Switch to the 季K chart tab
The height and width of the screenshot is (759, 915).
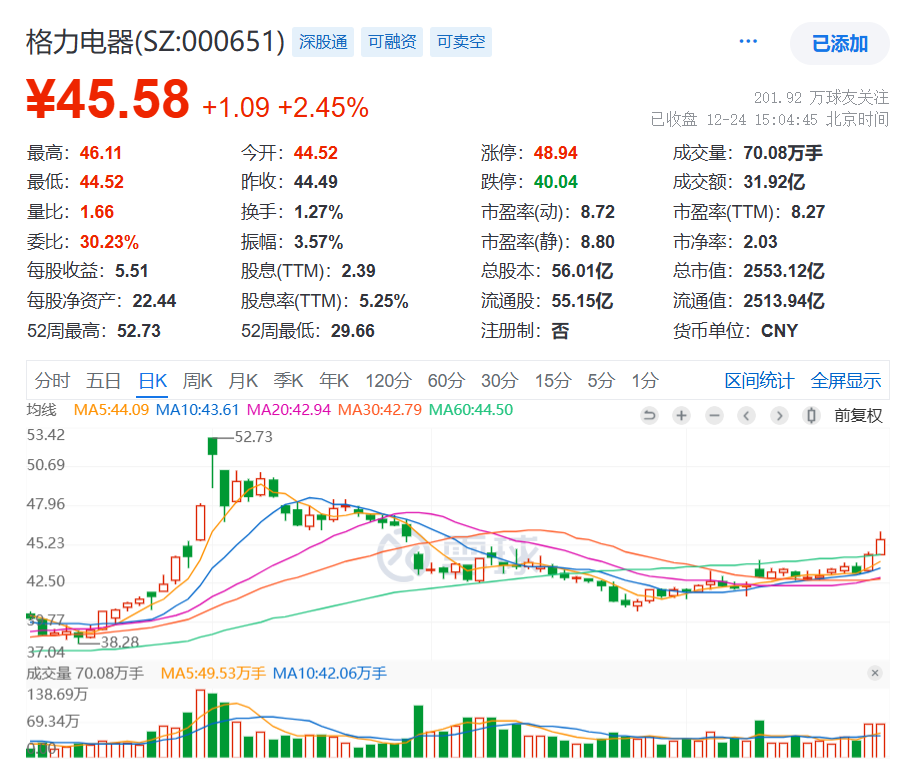click(288, 381)
